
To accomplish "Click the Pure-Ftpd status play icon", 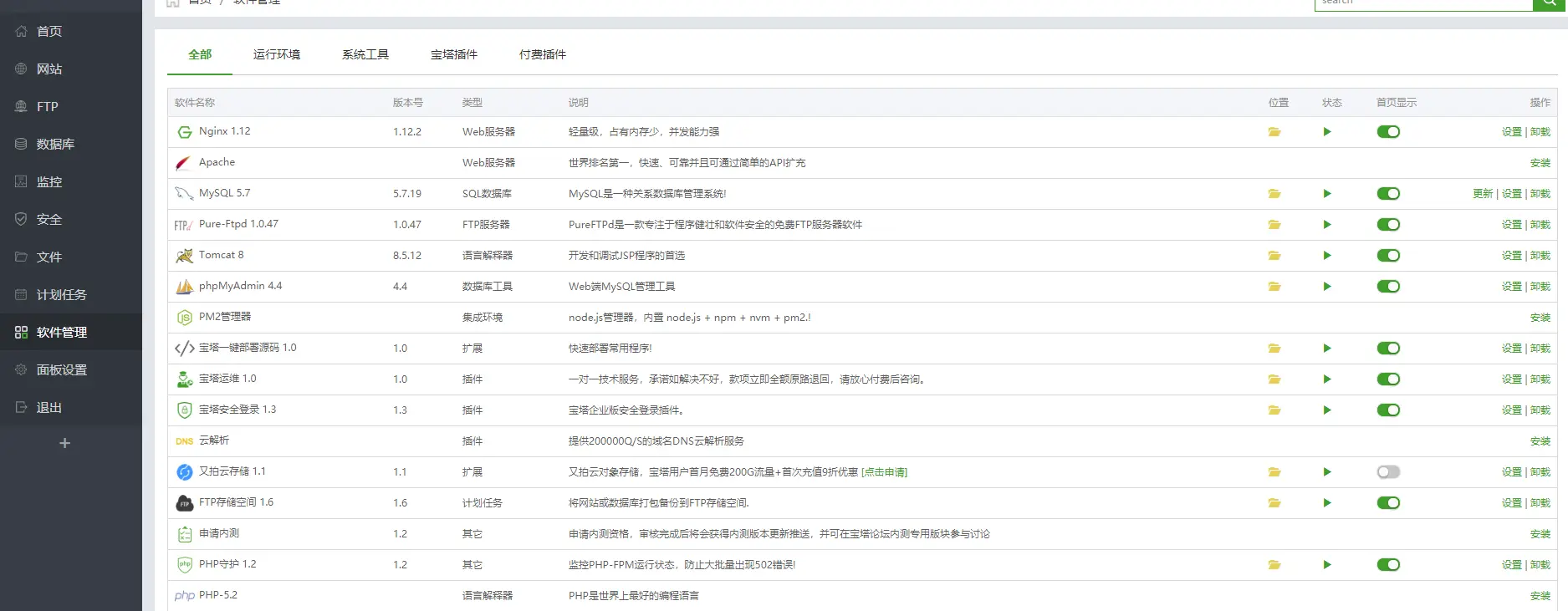I will coord(1327,225).
